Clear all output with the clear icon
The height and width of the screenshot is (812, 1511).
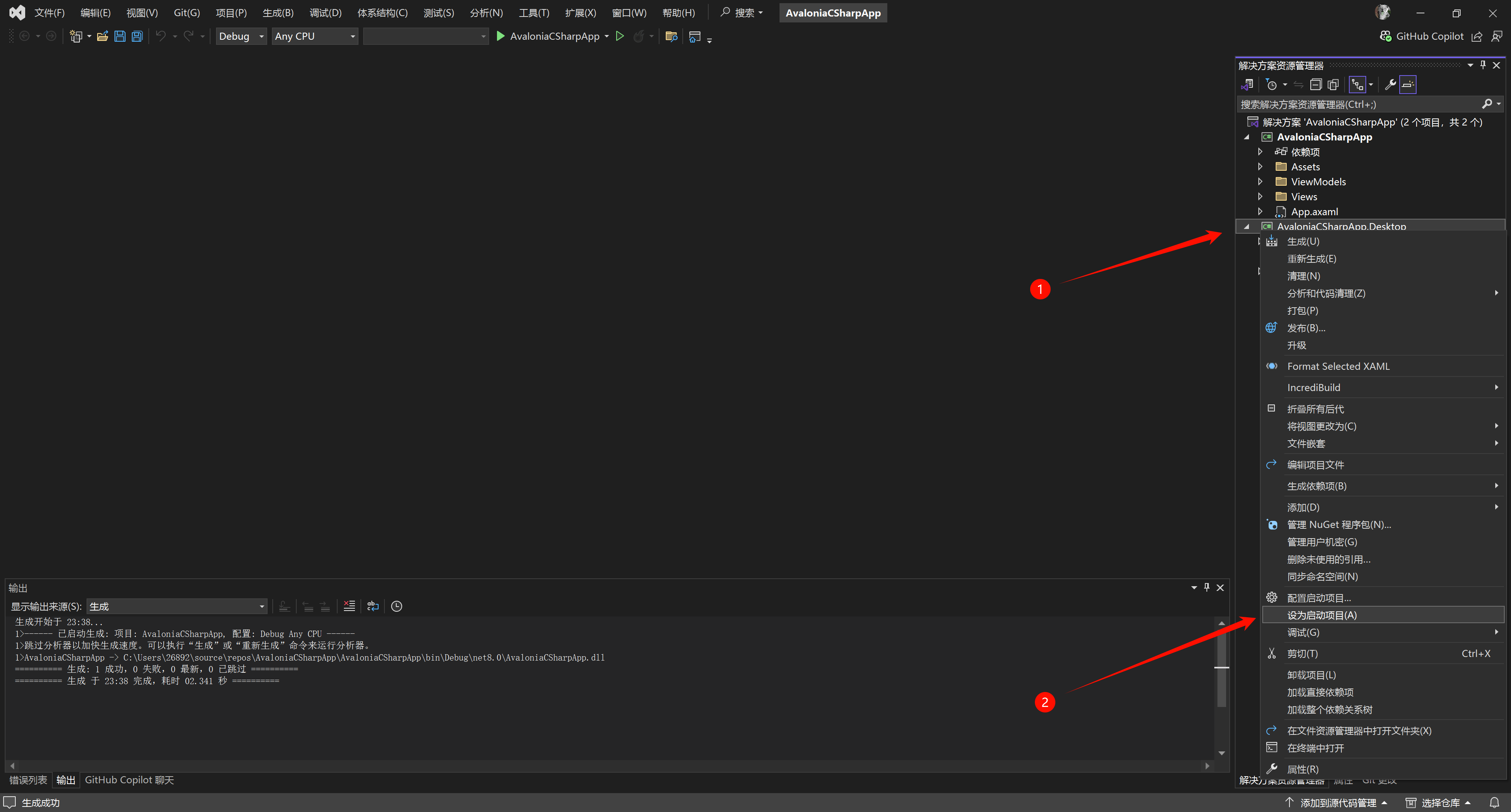coord(349,606)
